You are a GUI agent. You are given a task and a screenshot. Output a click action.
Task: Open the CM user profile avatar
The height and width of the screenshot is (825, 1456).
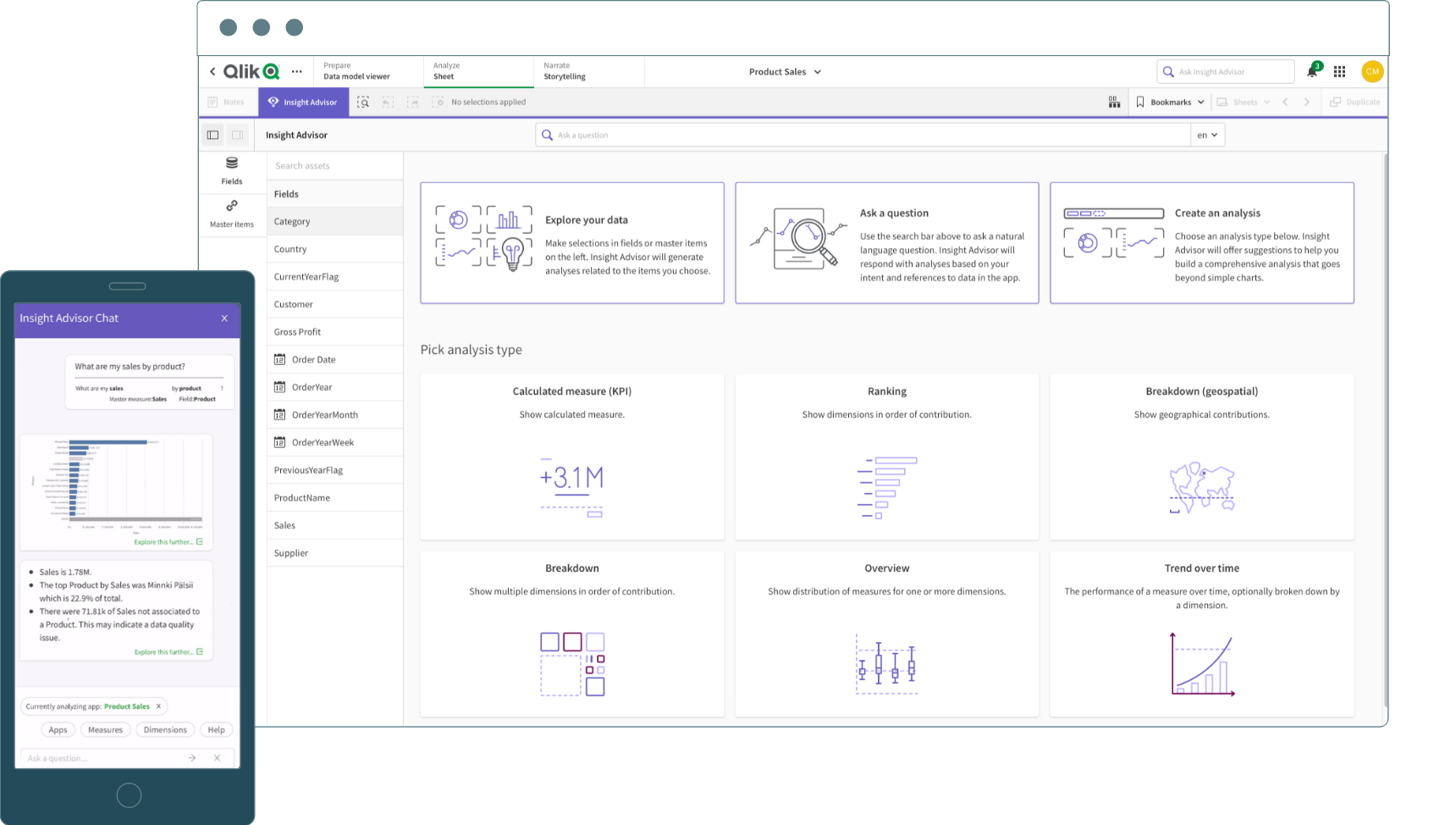(x=1372, y=72)
